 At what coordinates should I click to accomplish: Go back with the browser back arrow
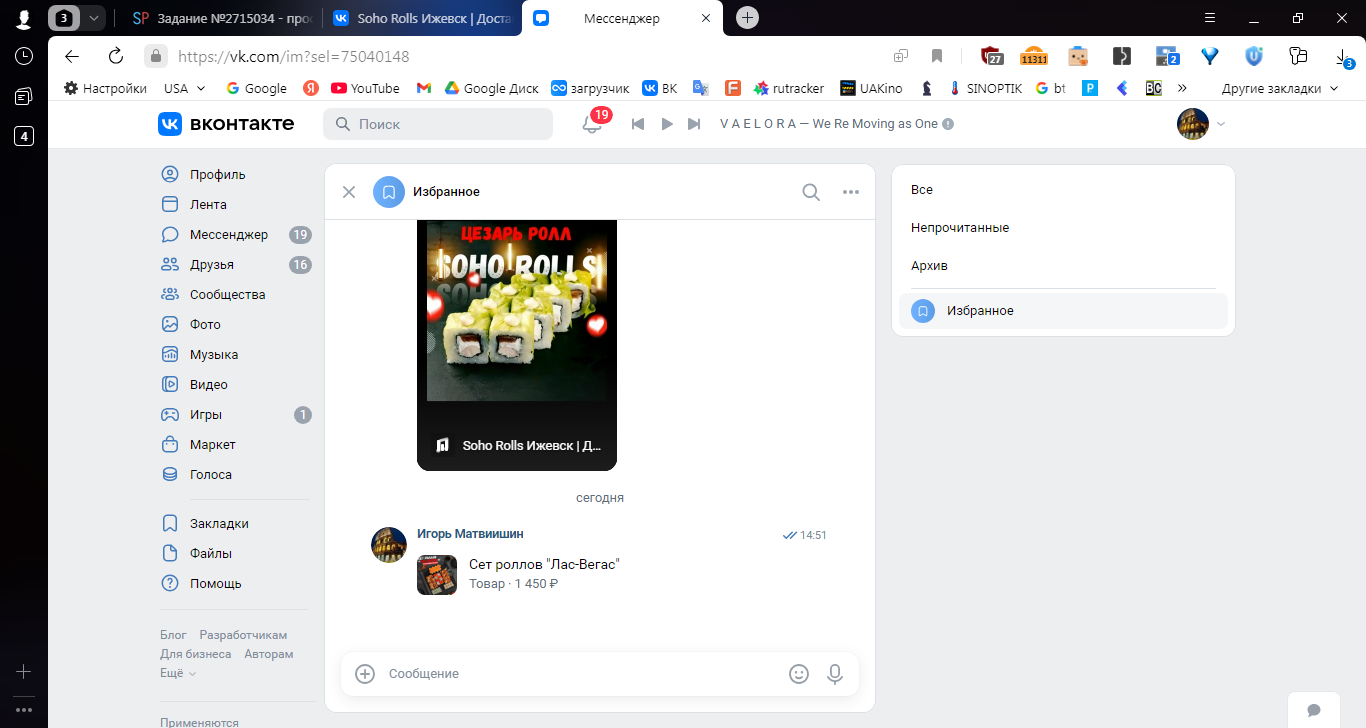(x=72, y=56)
